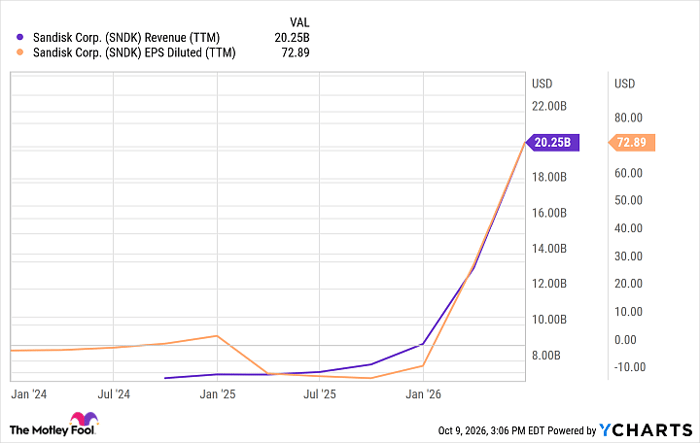Click the -10.00 EPS axis label
Image resolution: width=700 pixels, height=443 pixels.
point(630,367)
